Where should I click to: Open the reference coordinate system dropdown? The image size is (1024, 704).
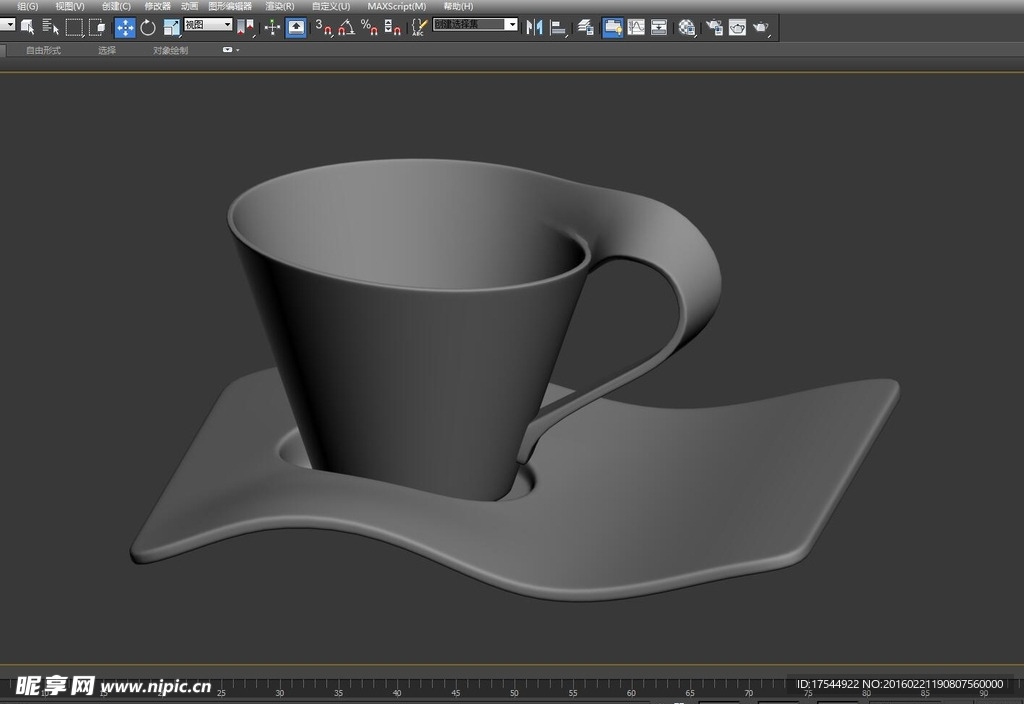pos(208,24)
